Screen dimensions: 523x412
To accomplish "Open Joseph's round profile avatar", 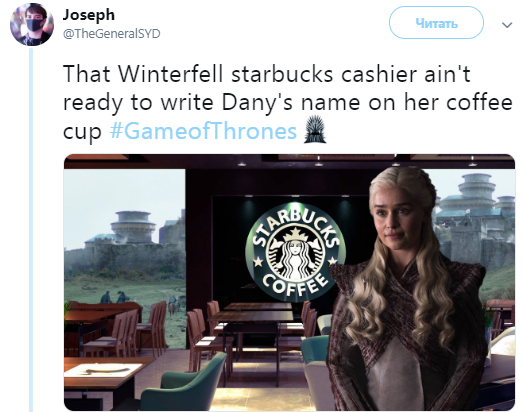I will [32, 23].
